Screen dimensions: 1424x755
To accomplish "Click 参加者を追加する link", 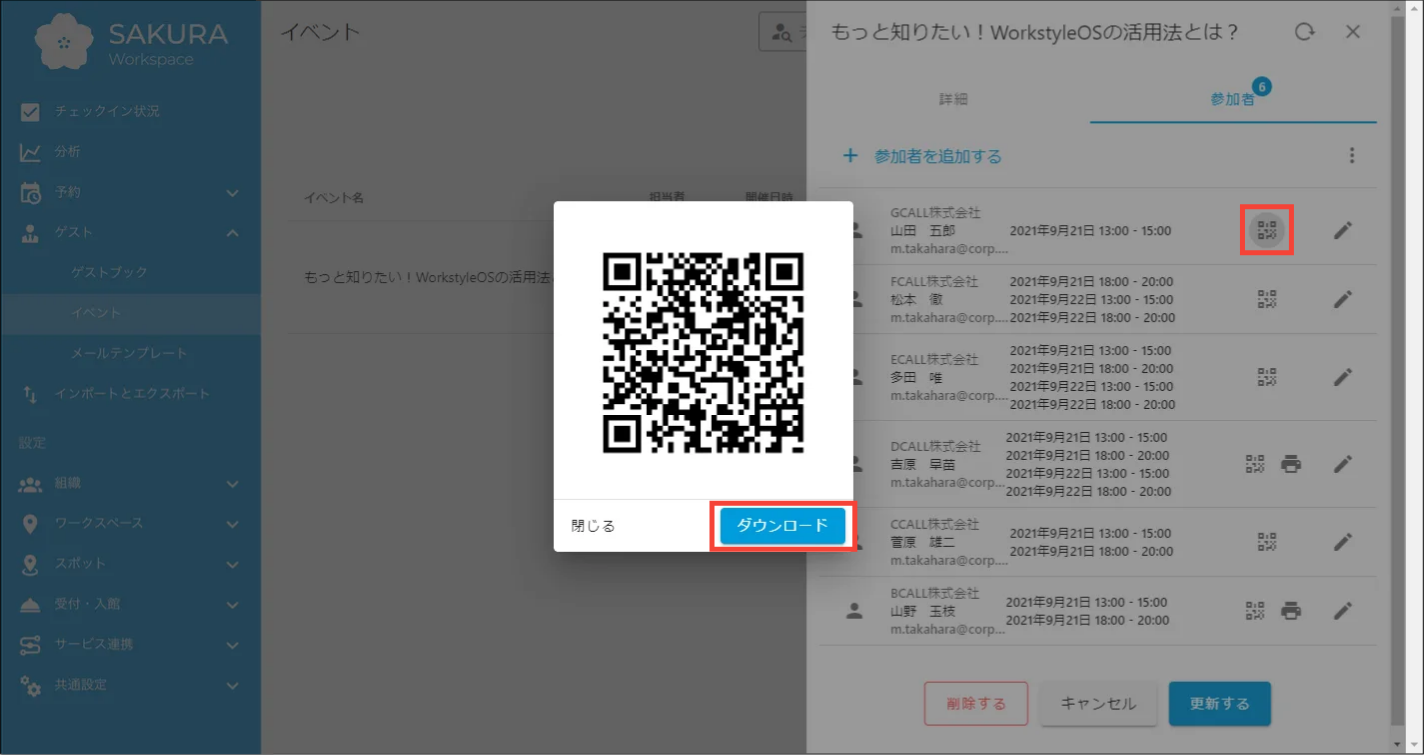I will point(938,157).
